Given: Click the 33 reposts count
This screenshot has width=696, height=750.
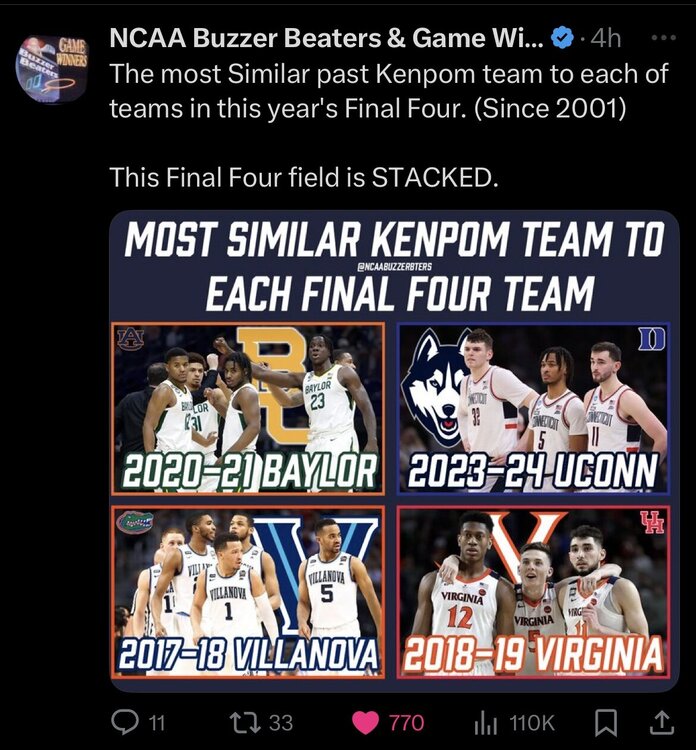Looking at the screenshot, I should click(281, 723).
